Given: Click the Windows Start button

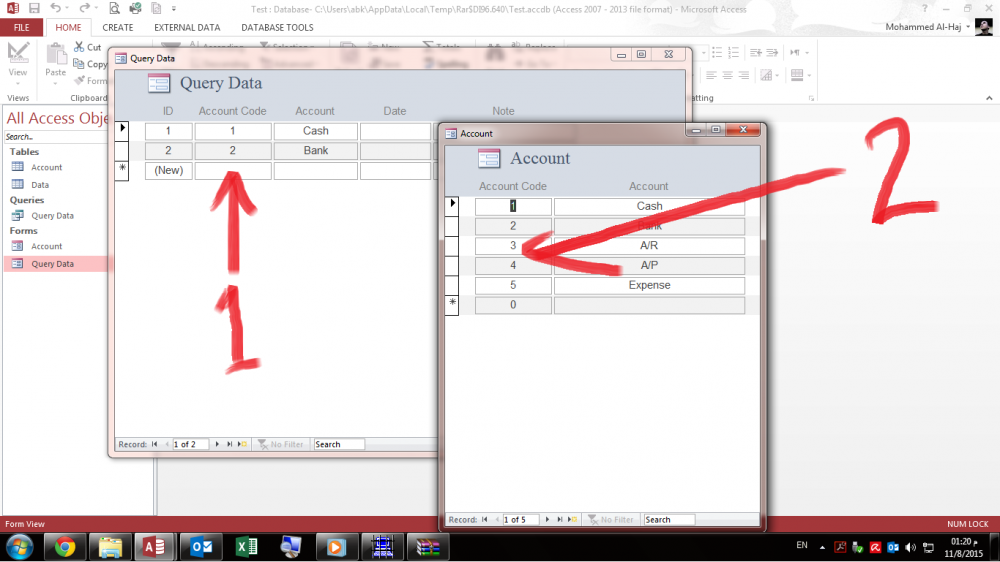Looking at the screenshot, I should [20, 547].
